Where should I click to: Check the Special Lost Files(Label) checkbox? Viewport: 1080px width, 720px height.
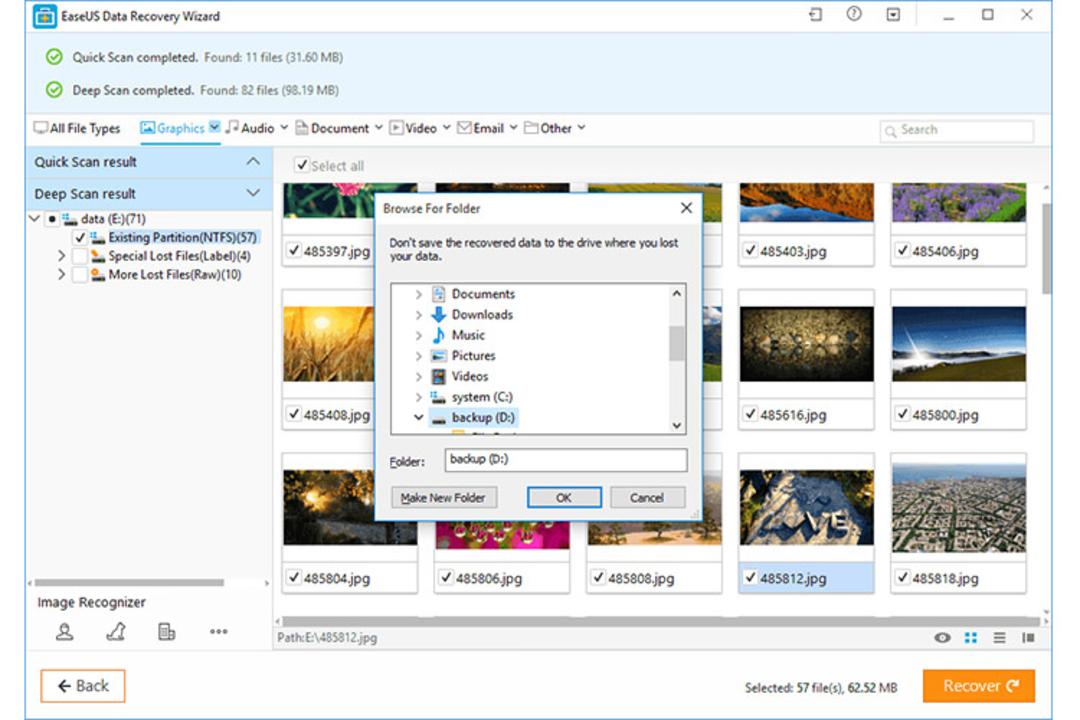click(79, 256)
